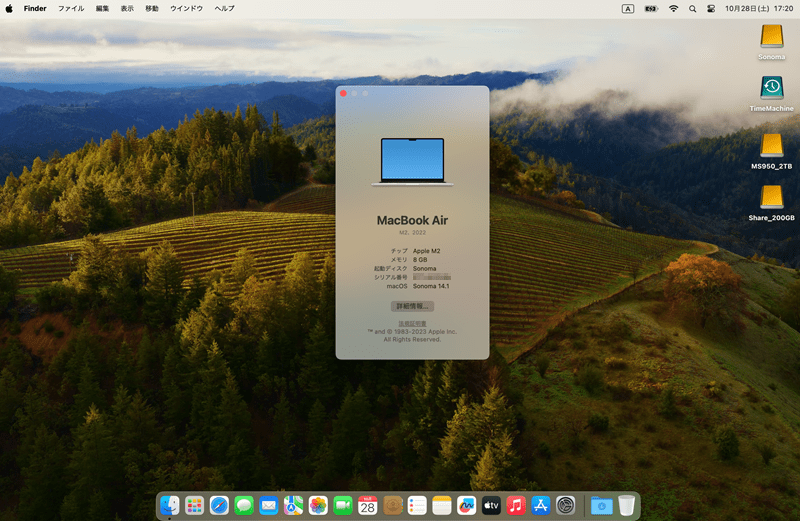Open Contacts from the Dock
The image size is (800, 521).
pos(392,506)
